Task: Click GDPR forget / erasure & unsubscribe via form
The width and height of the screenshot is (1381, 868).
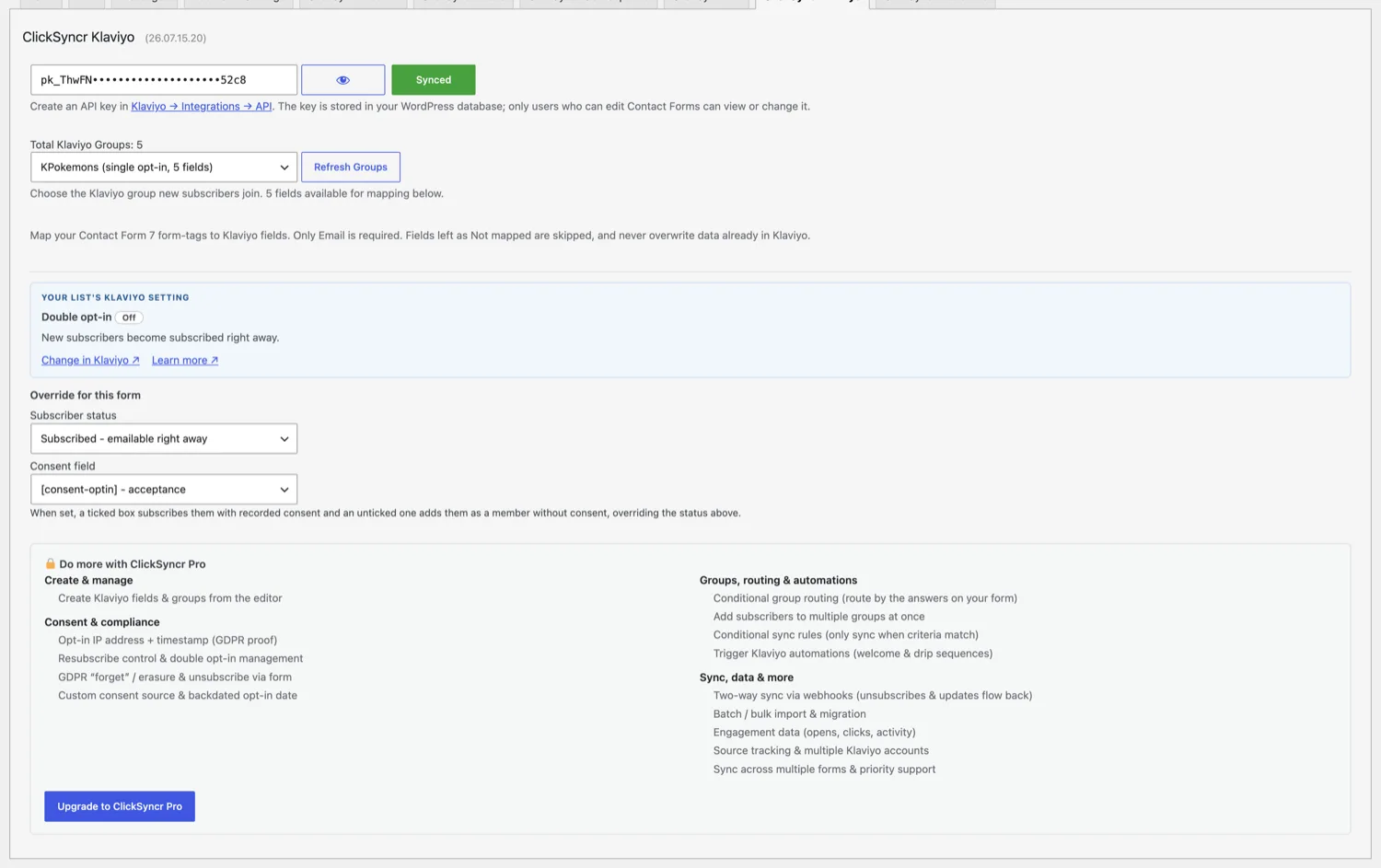Action: pyautogui.click(x=175, y=677)
